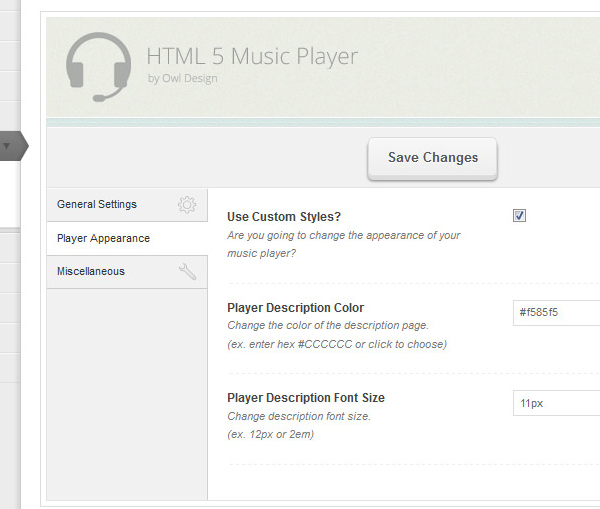Click the Player Description Color hex field
The image size is (600, 509).
[556, 313]
